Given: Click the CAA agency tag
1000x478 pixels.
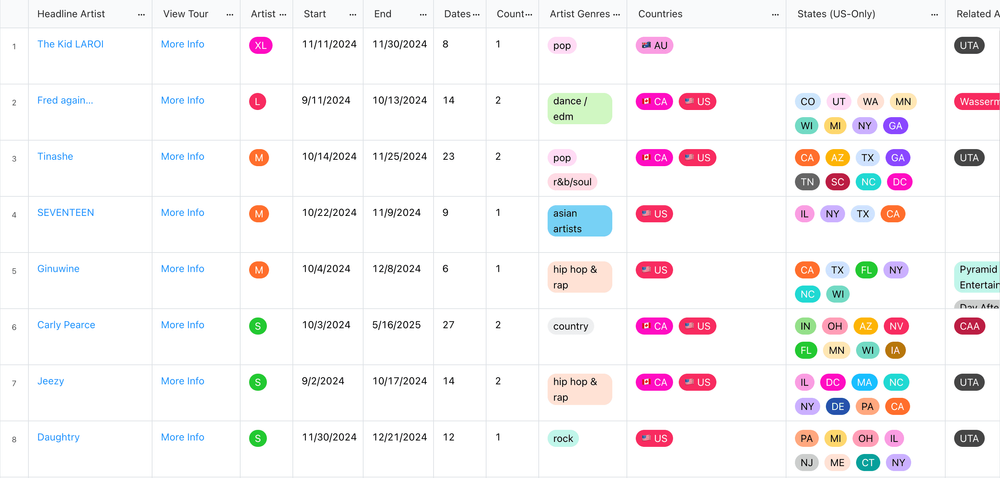Looking at the screenshot, I should point(969,326).
